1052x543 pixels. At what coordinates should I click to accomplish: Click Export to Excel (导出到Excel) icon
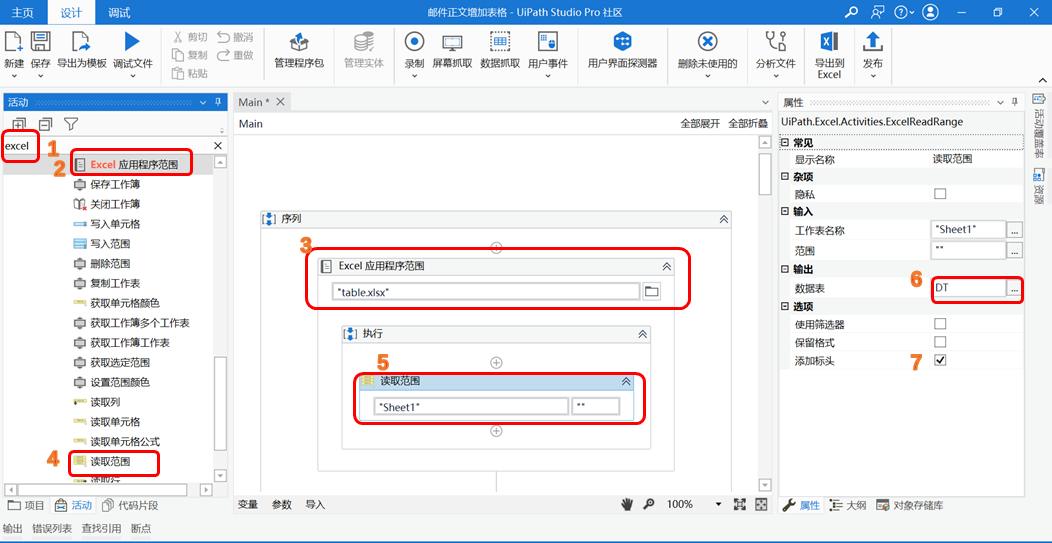tap(829, 42)
